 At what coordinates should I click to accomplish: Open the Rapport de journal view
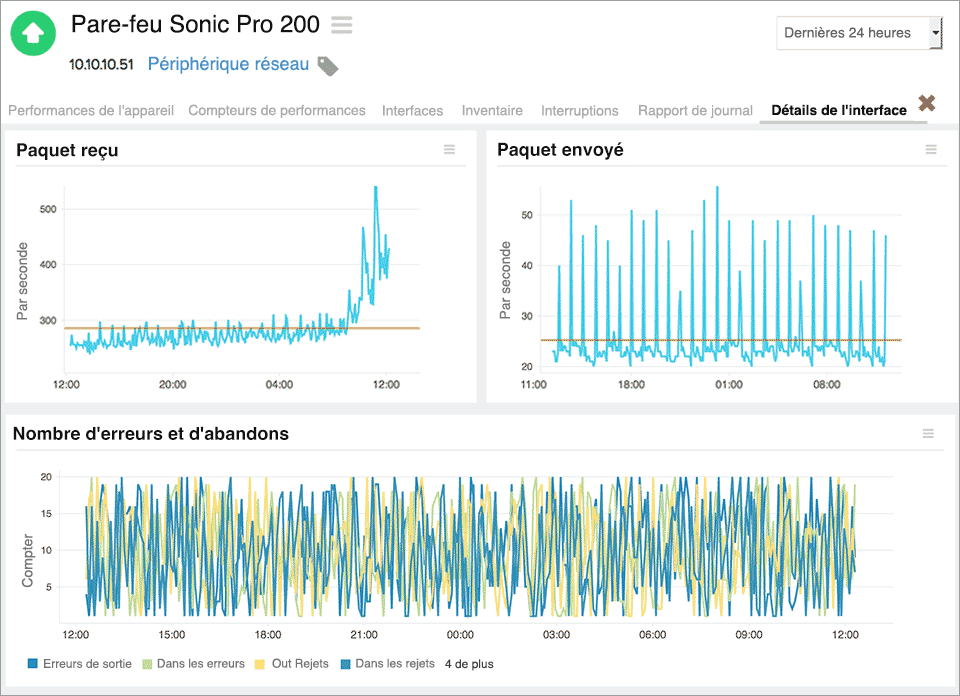[694, 111]
